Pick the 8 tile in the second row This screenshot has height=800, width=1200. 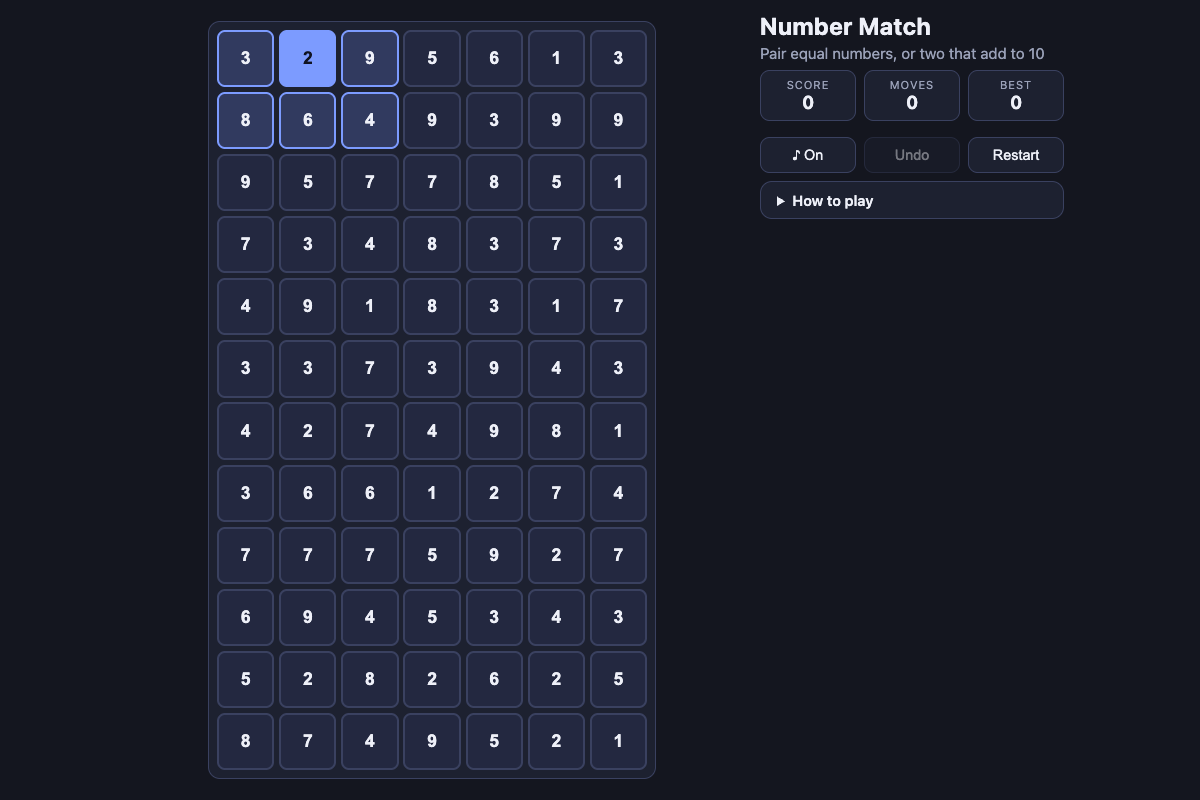[x=246, y=120]
